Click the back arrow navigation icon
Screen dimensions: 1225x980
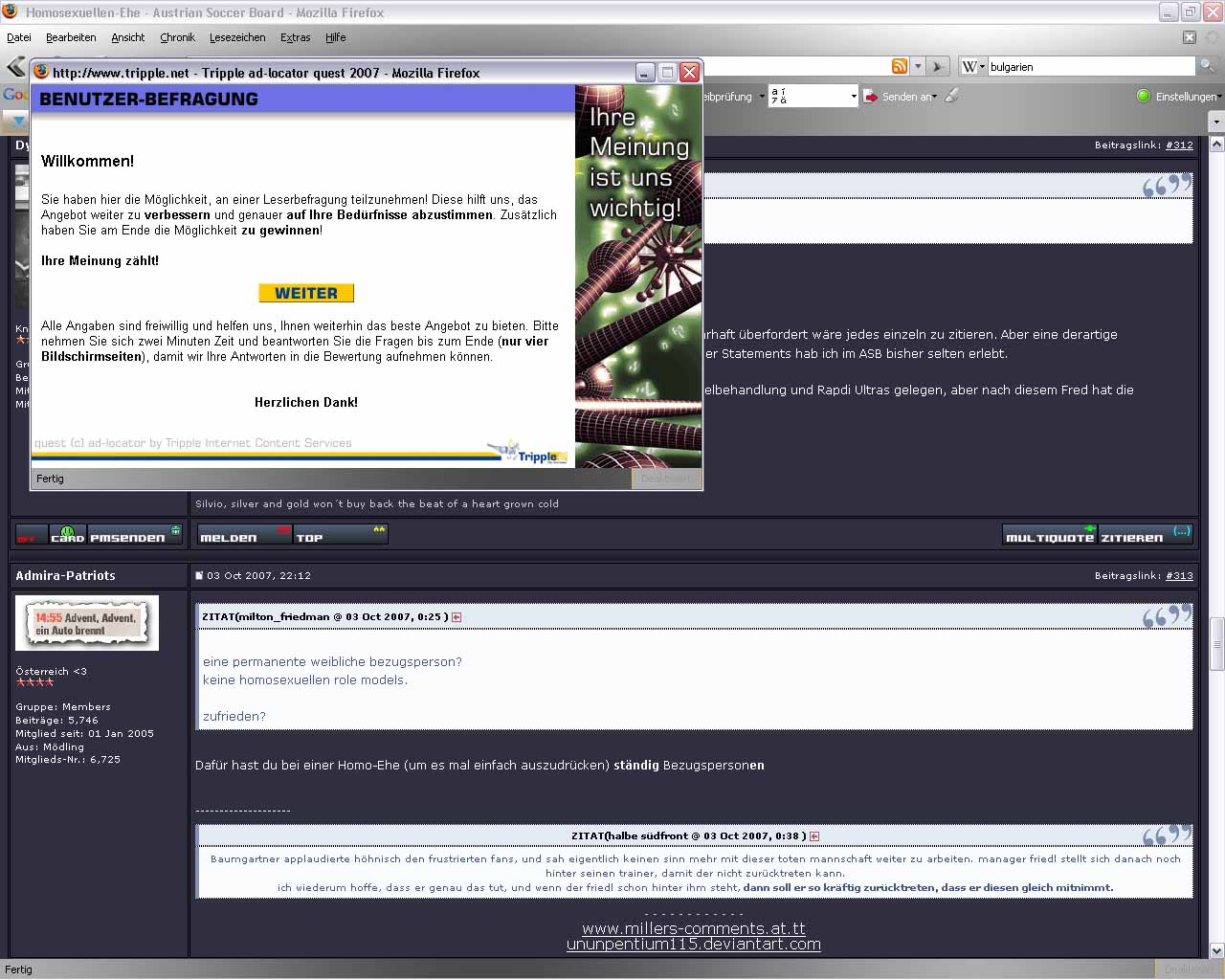(x=15, y=66)
